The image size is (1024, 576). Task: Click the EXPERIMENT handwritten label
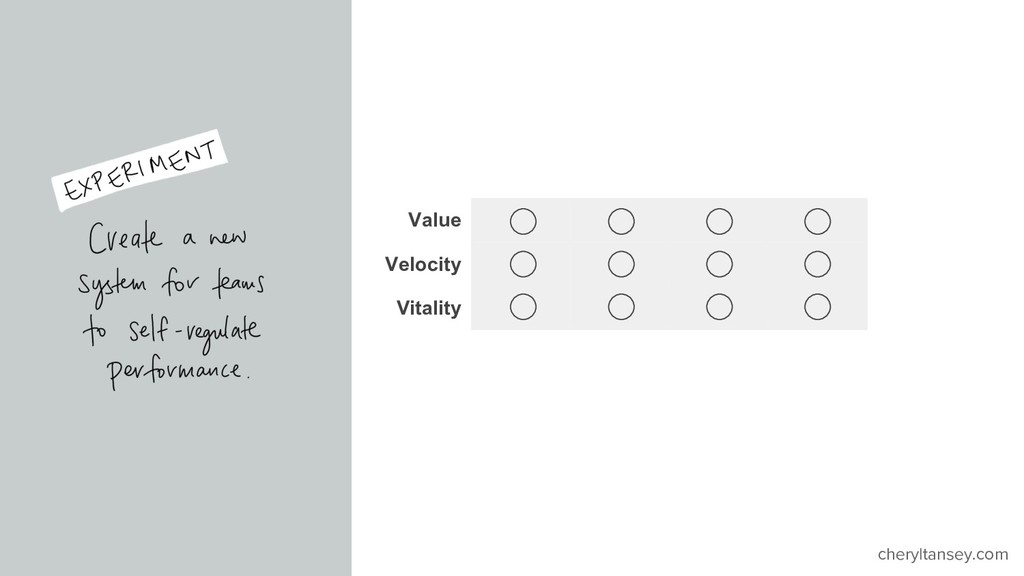[139, 170]
